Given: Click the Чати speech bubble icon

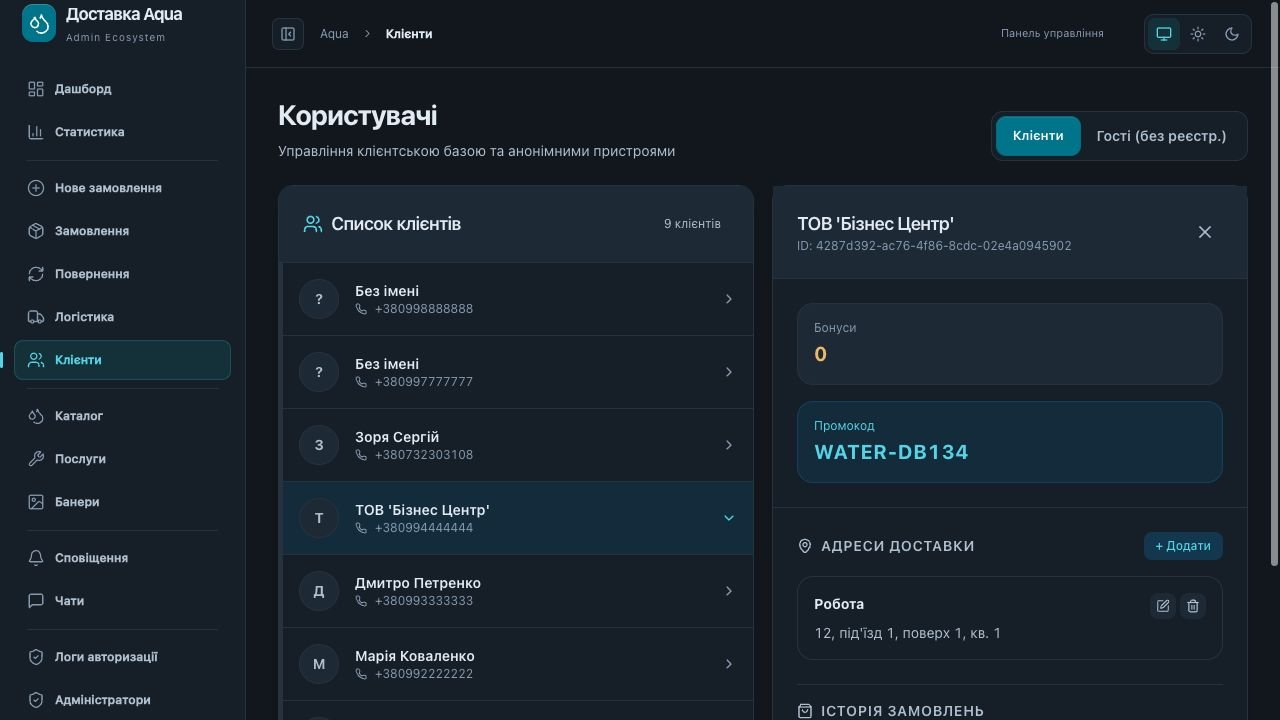Looking at the screenshot, I should (36, 601).
